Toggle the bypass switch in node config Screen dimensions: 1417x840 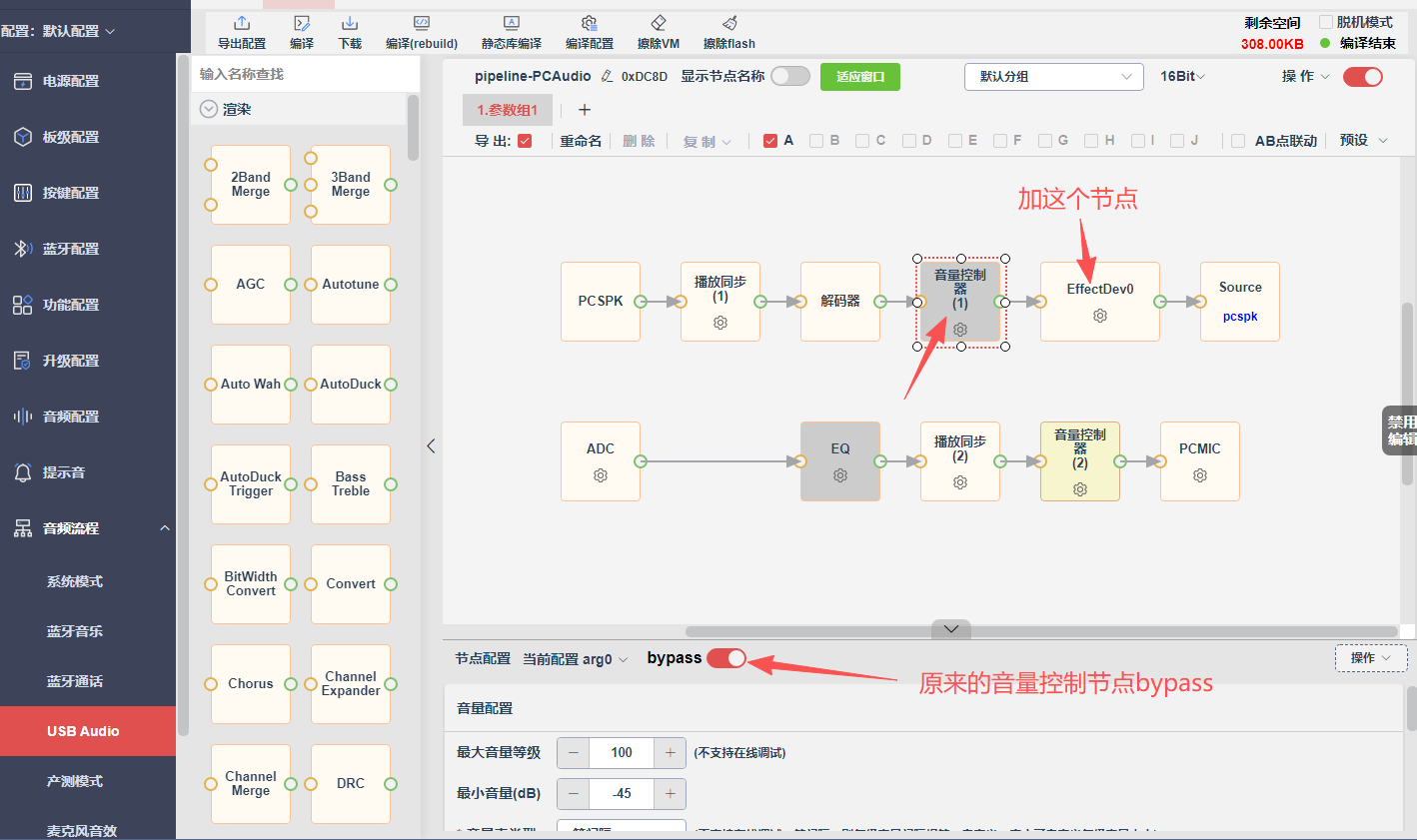pyautogui.click(x=726, y=658)
